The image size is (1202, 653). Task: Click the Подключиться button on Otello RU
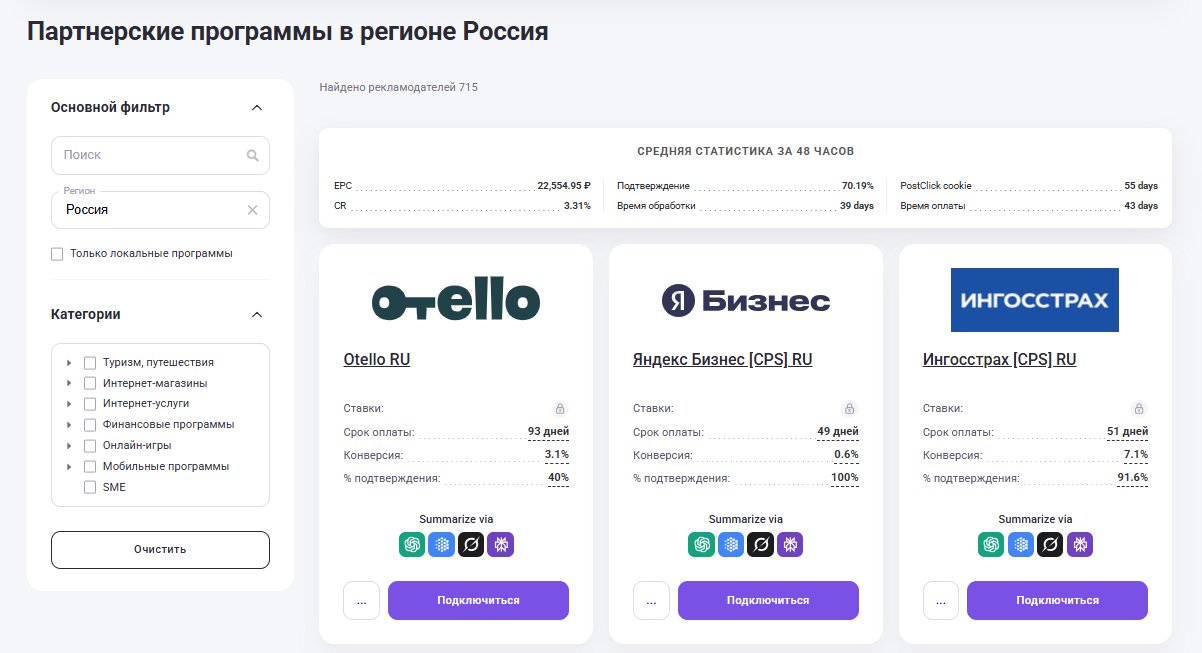pyautogui.click(x=478, y=600)
